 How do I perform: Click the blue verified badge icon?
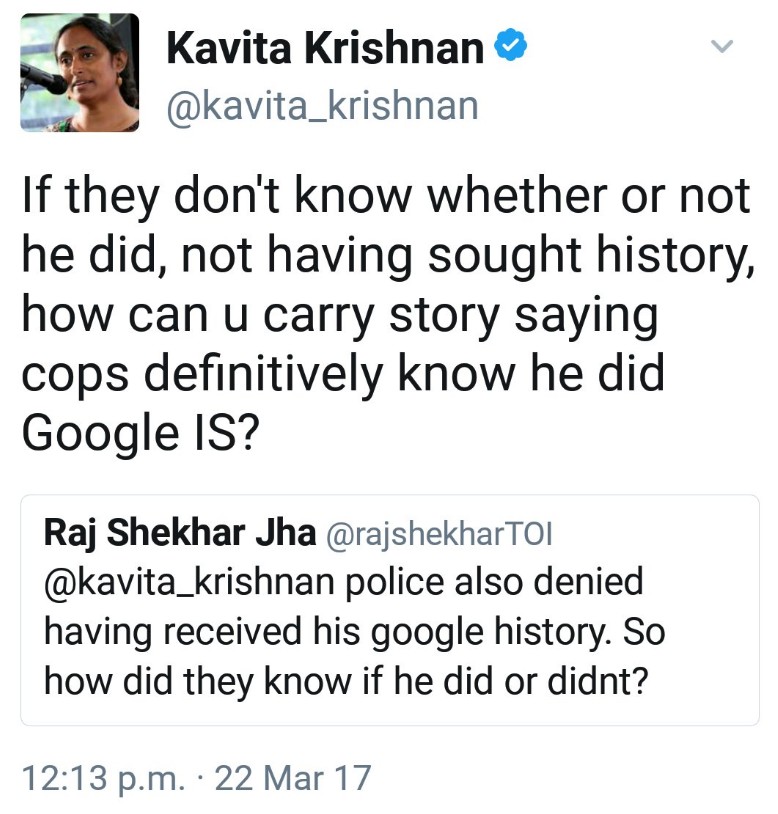point(510,46)
